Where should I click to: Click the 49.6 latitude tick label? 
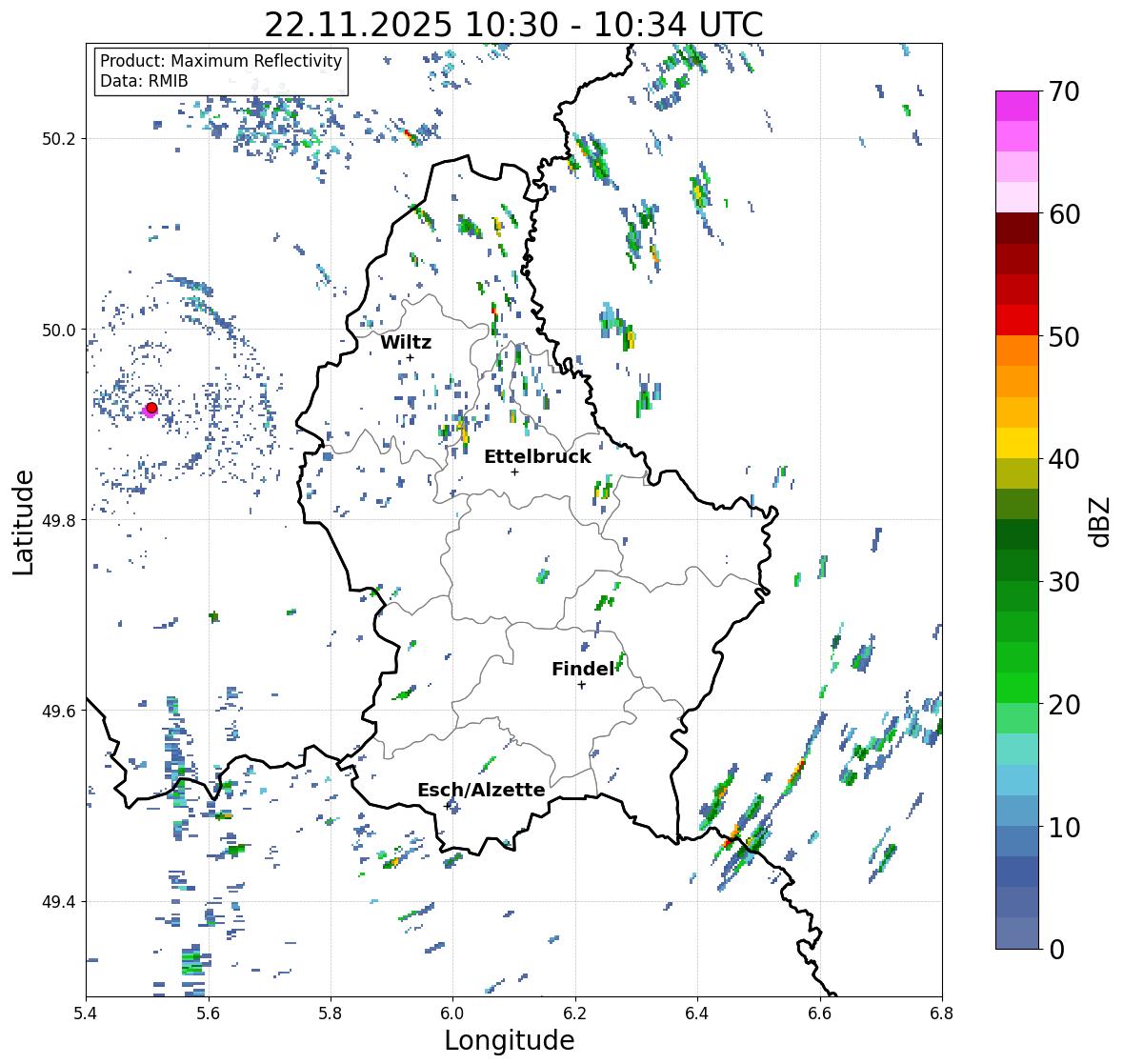coord(59,711)
